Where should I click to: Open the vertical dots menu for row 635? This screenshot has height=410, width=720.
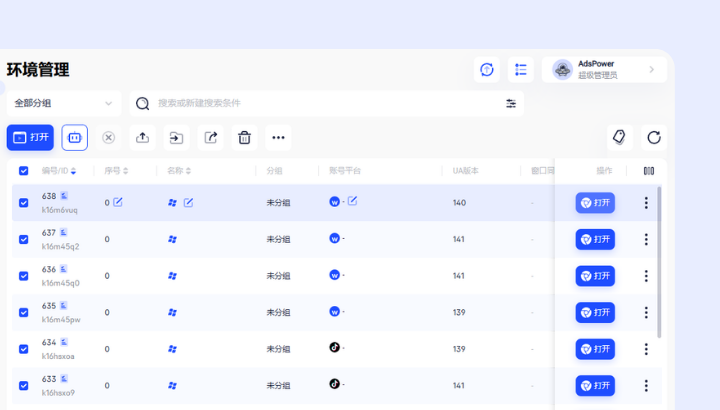646,313
